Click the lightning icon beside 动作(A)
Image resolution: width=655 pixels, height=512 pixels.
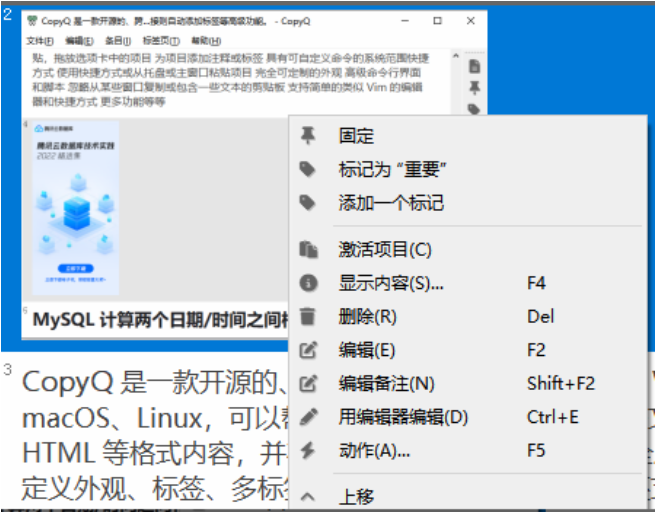point(308,451)
